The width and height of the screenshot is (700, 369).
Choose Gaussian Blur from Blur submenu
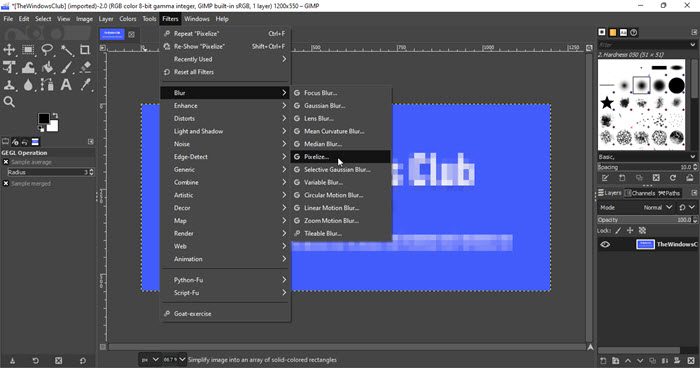341,106
